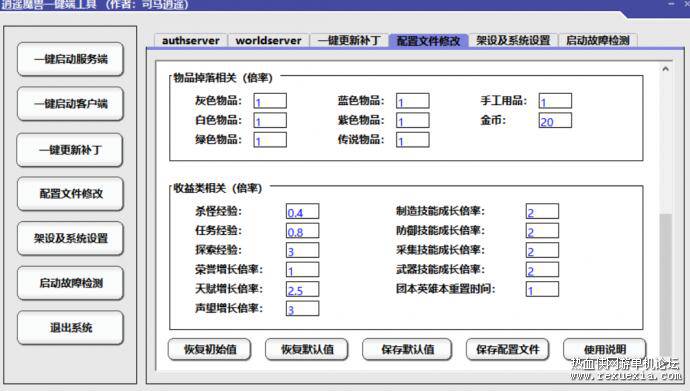
Task: Open the 架设及系统设置 tab
Action: coord(513,40)
